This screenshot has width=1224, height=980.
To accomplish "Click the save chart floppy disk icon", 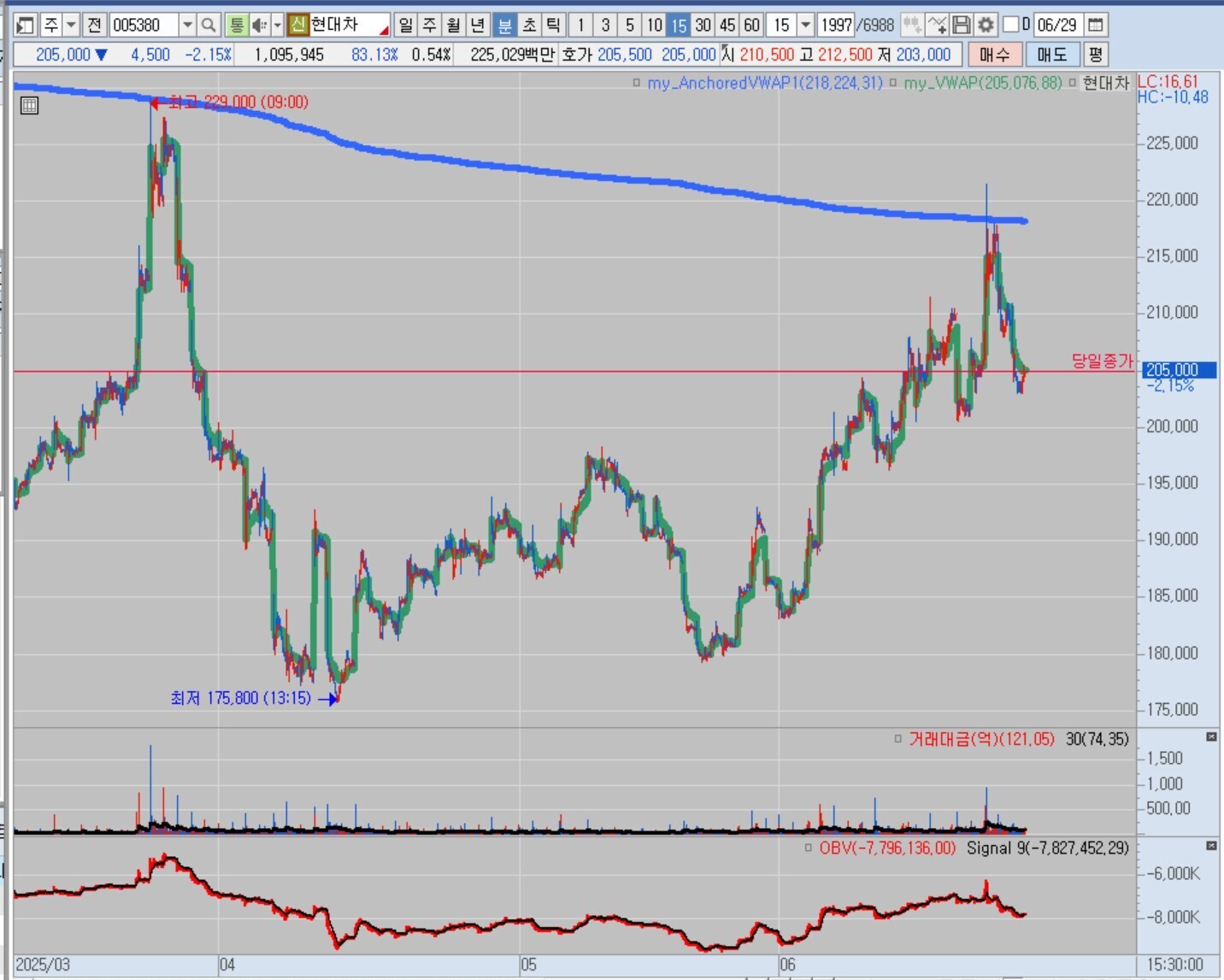I will pos(961,25).
